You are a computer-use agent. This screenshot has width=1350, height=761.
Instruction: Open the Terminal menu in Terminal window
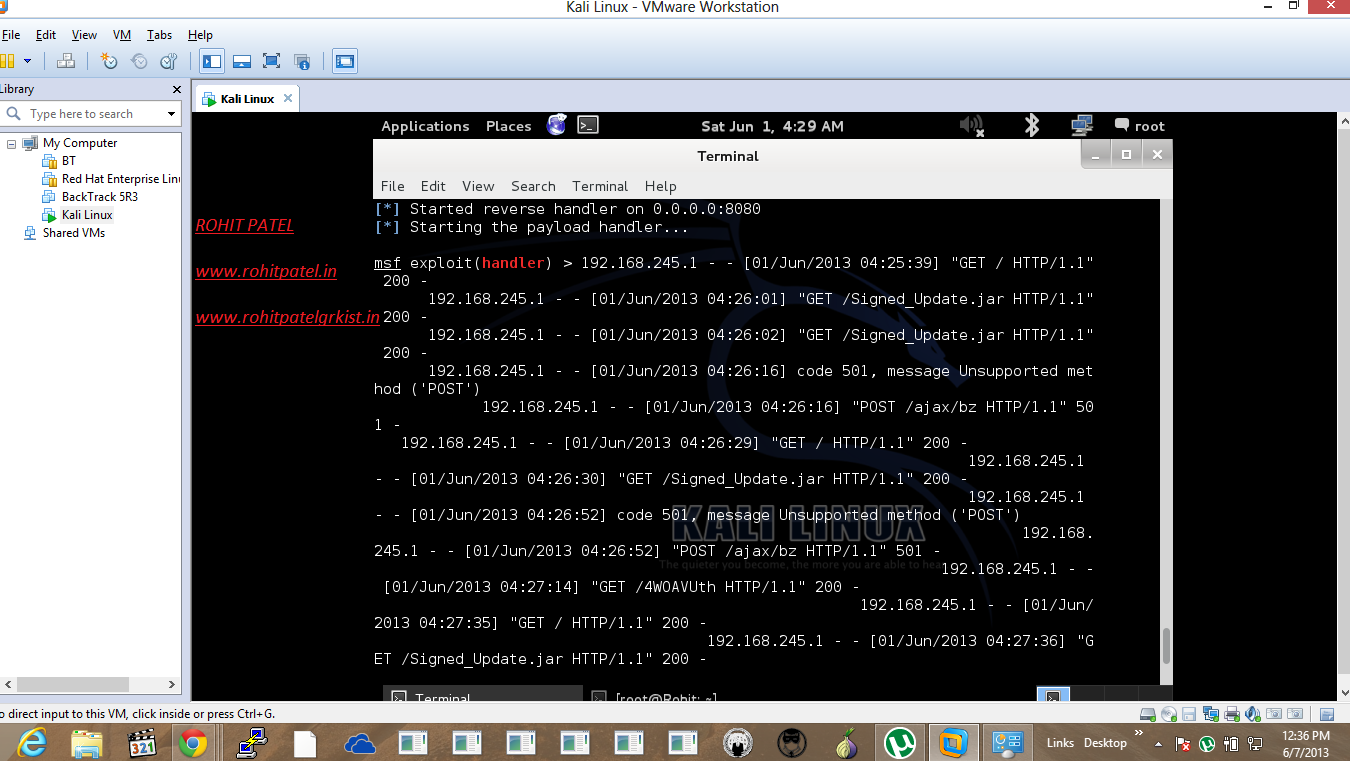(600, 186)
